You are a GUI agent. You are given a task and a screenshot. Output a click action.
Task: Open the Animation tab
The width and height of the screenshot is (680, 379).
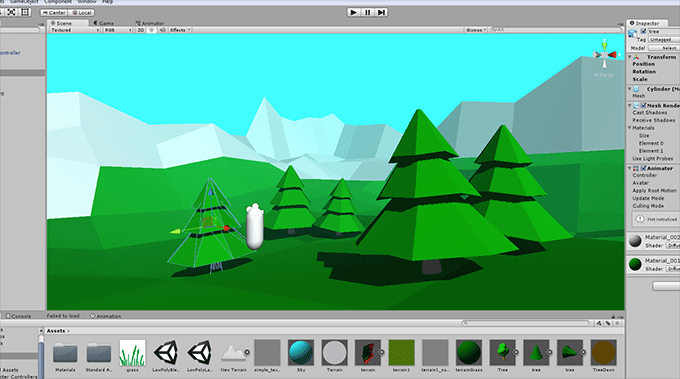click(x=106, y=316)
